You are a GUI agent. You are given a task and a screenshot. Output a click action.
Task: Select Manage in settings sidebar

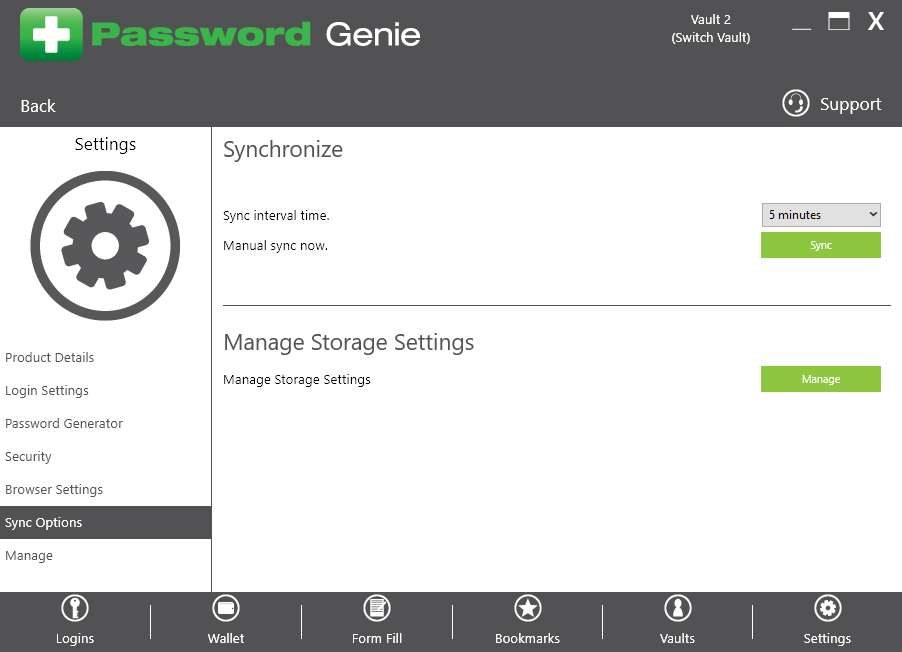click(29, 555)
